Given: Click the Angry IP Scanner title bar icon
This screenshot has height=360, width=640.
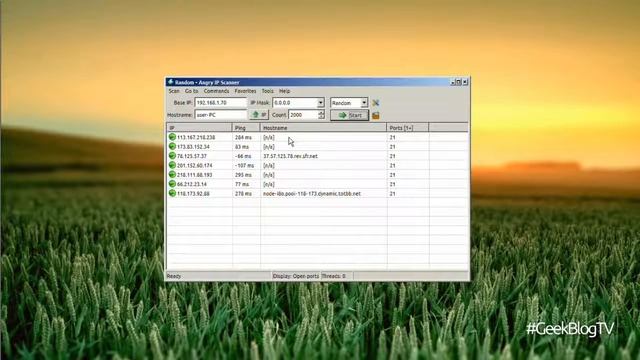Looking at the screenshot, I should (171, 82).
